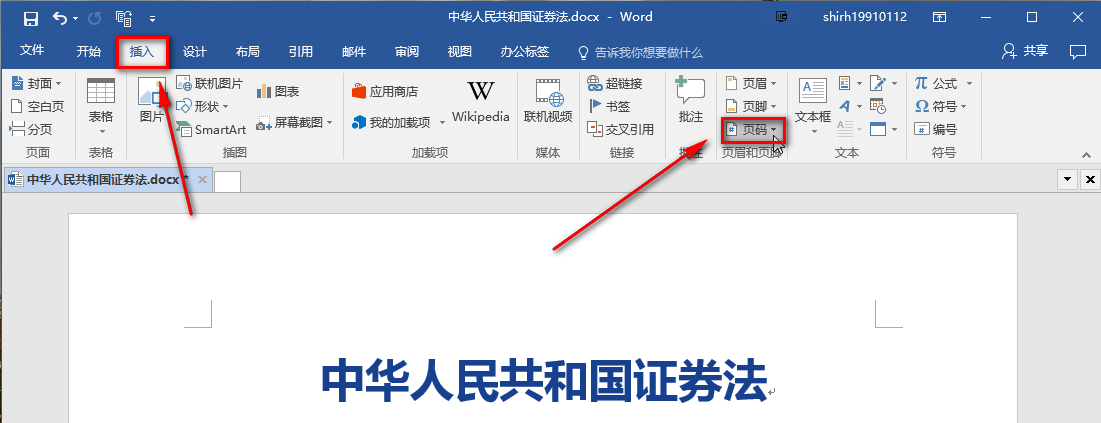Open the 应用商店 add-in store
The image size is (1101, 423).
[x=385, y=91]
